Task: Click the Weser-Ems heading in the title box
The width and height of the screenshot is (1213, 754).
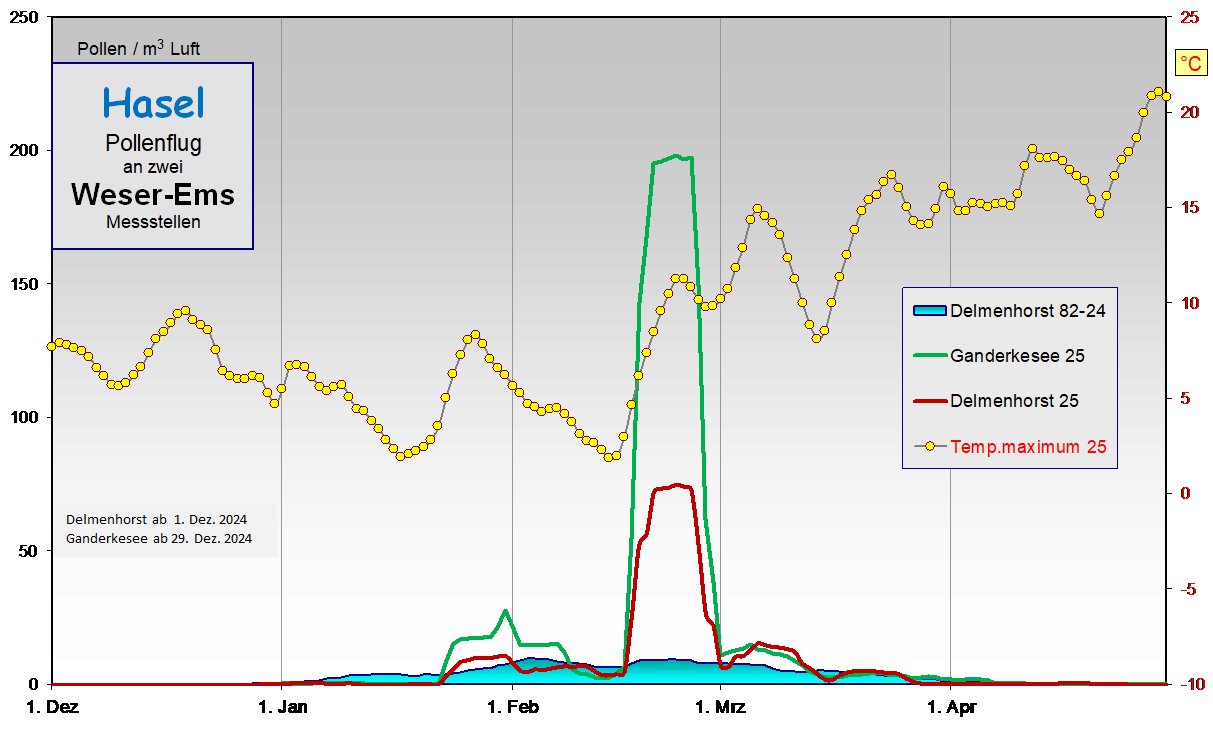Action: tap(153, 194)
